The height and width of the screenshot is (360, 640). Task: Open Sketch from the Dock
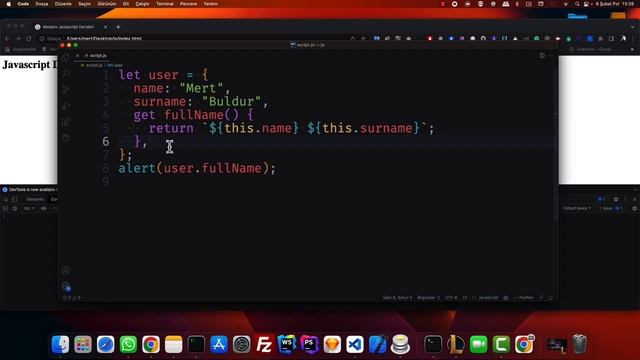click(x=332, y=344)
